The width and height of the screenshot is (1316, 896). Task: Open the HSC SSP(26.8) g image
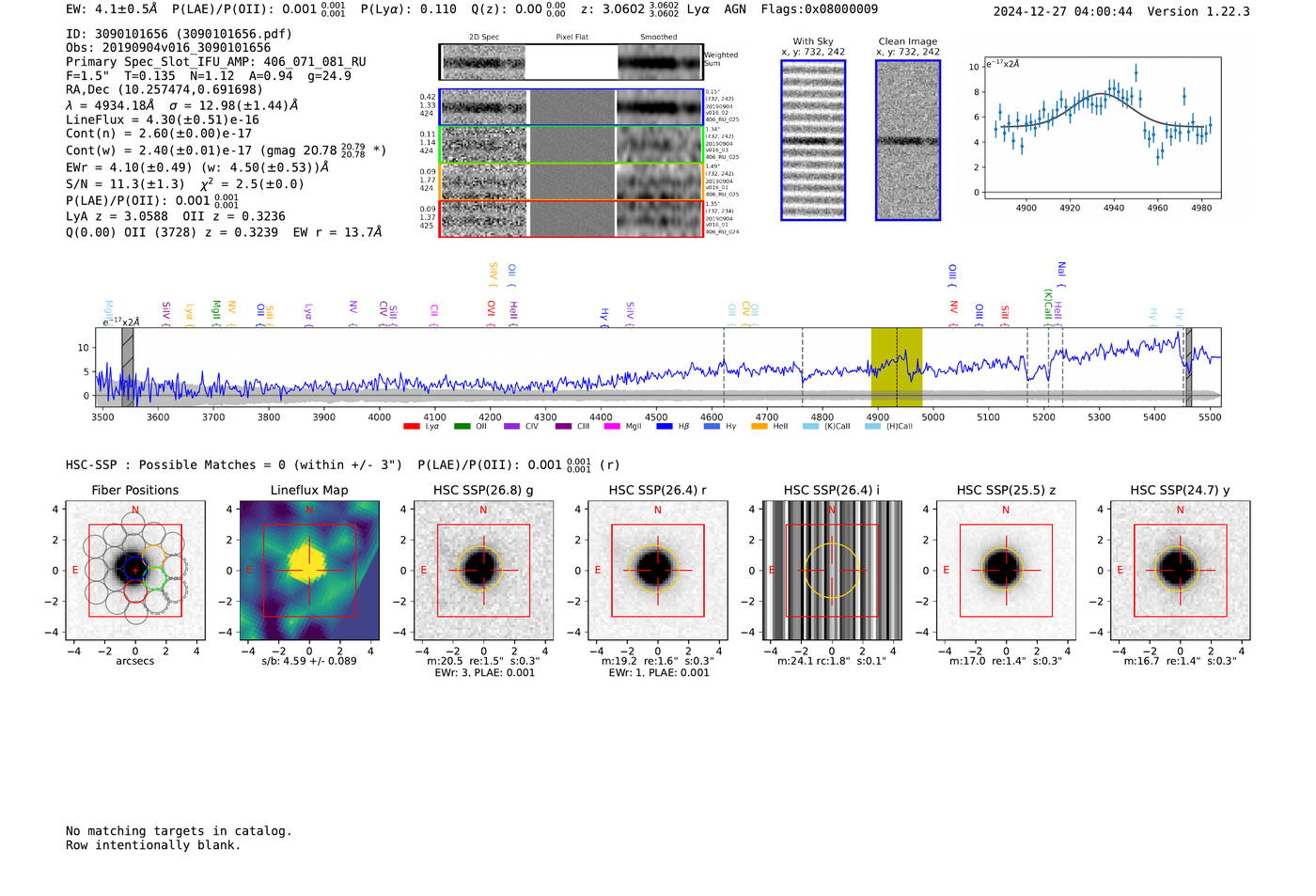483,571
